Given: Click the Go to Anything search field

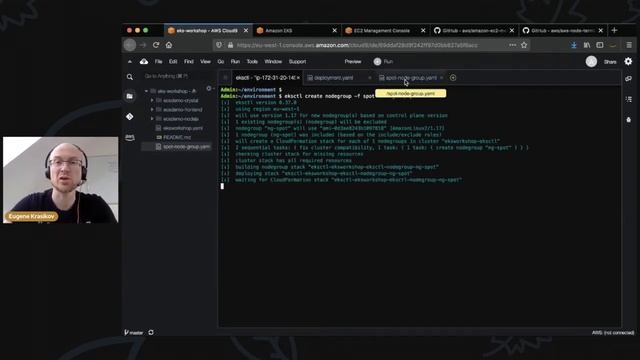Looking at the screenshot, I should (177, 76).
